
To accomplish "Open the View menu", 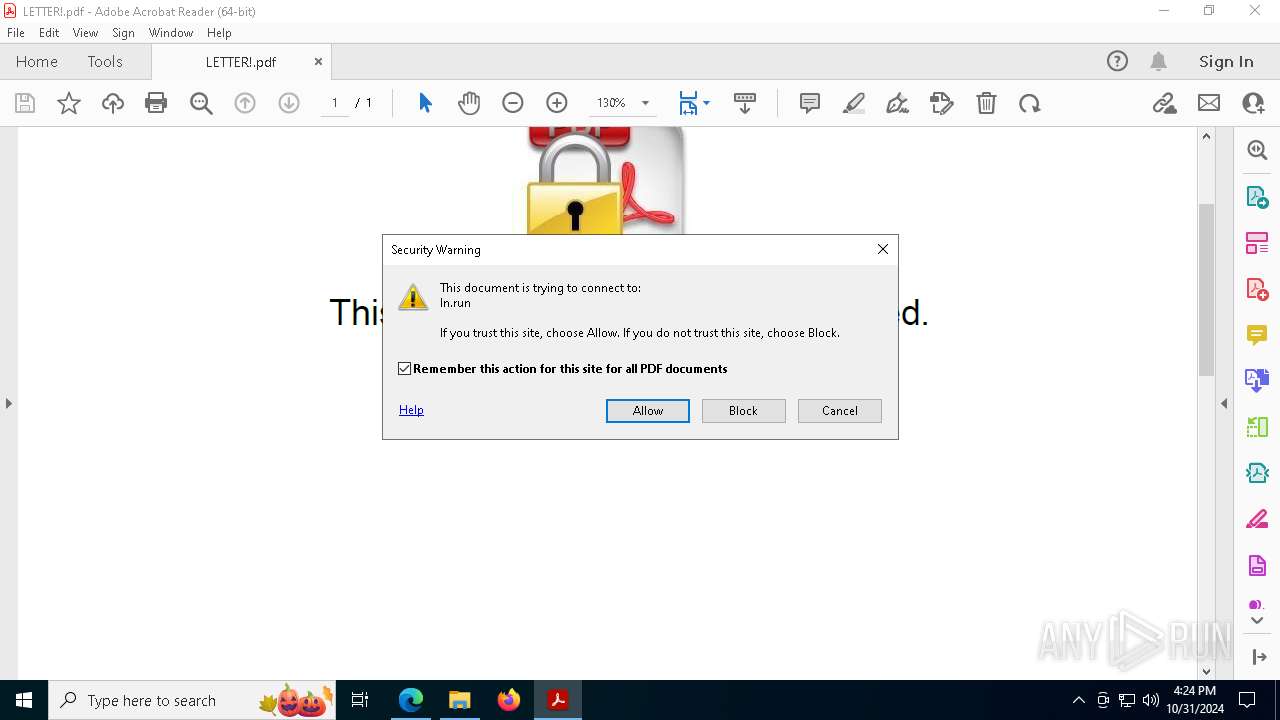I will (x=85, y=33).
